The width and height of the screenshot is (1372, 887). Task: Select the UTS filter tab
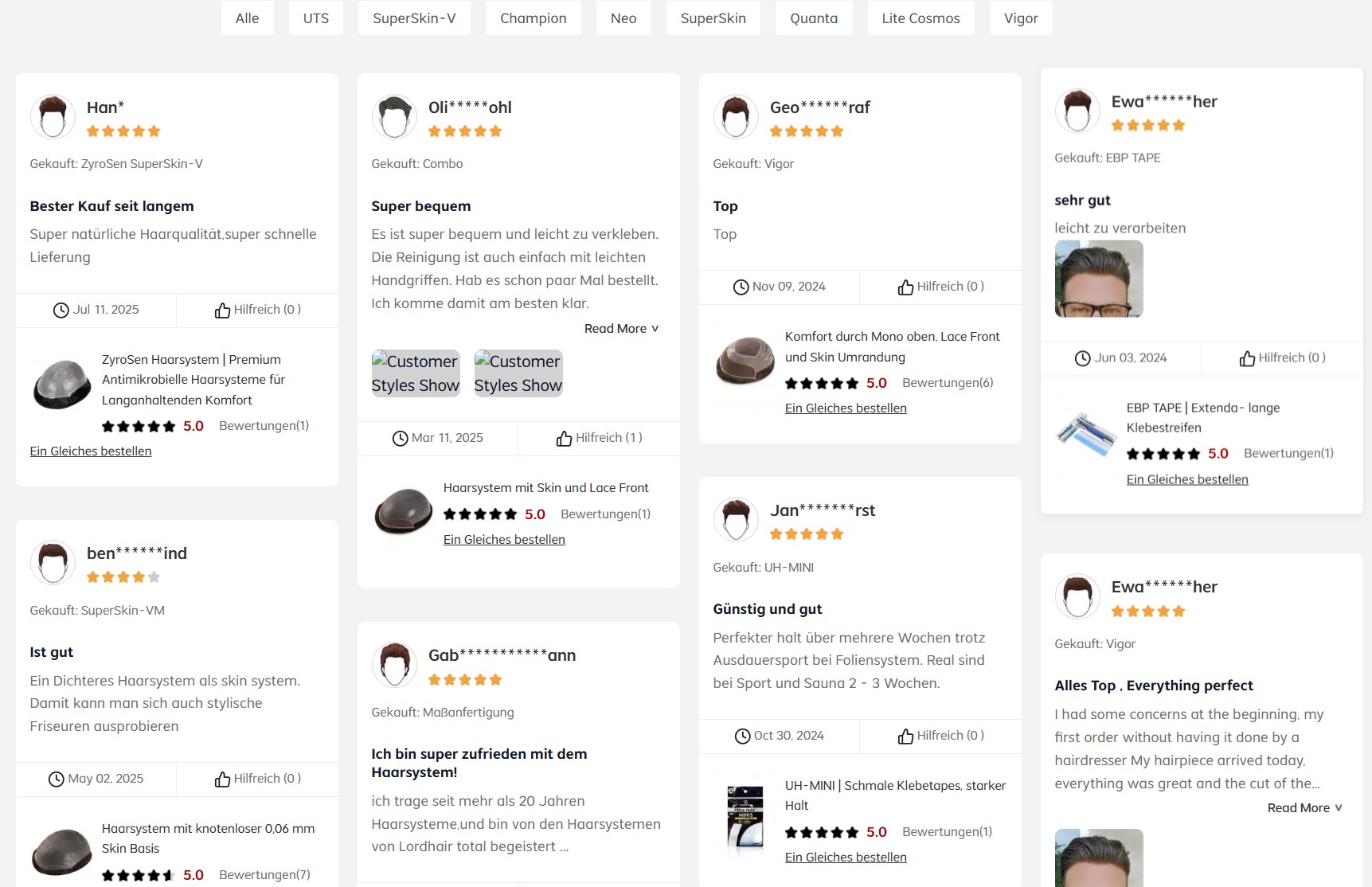315,18
